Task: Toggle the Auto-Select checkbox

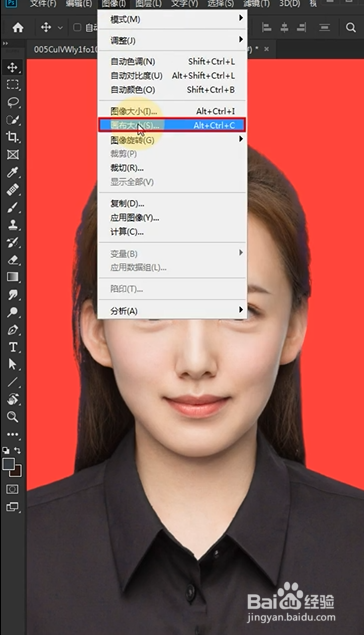Action: click(77, 28)
